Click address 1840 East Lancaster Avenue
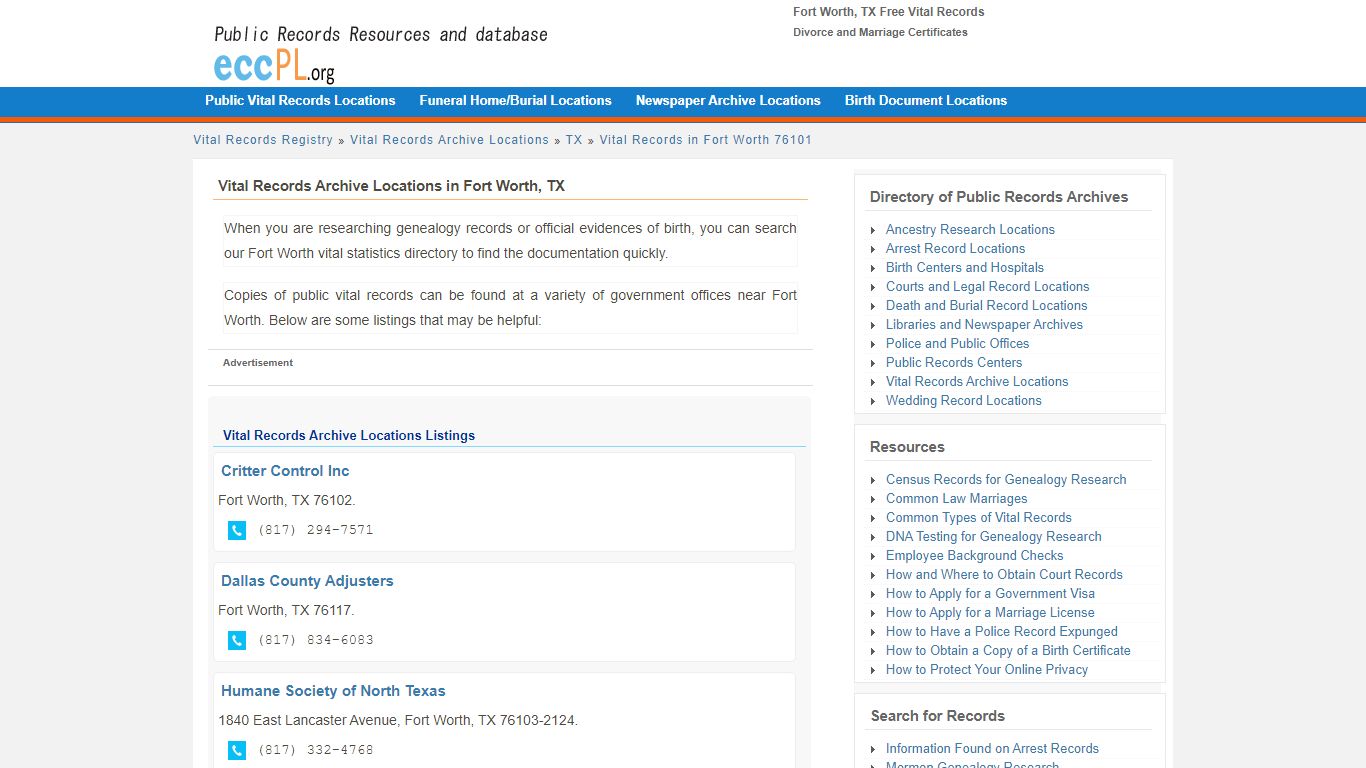Screen dimensions: 1366x768 pos(398,720)
